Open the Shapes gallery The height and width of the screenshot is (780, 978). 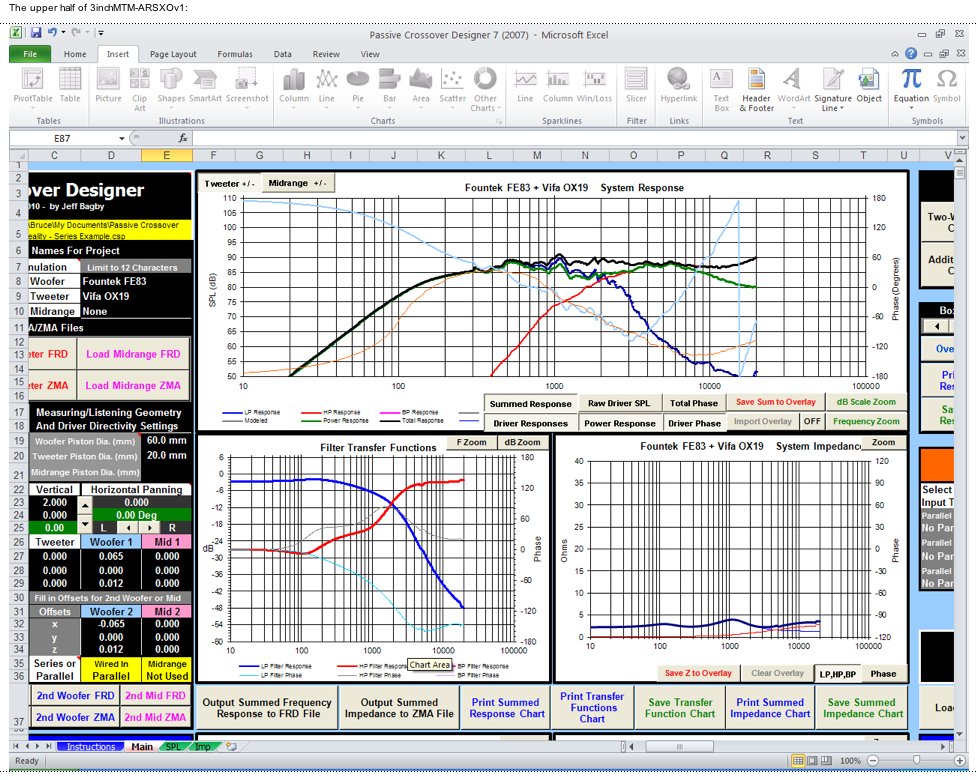tap(171, 85)
